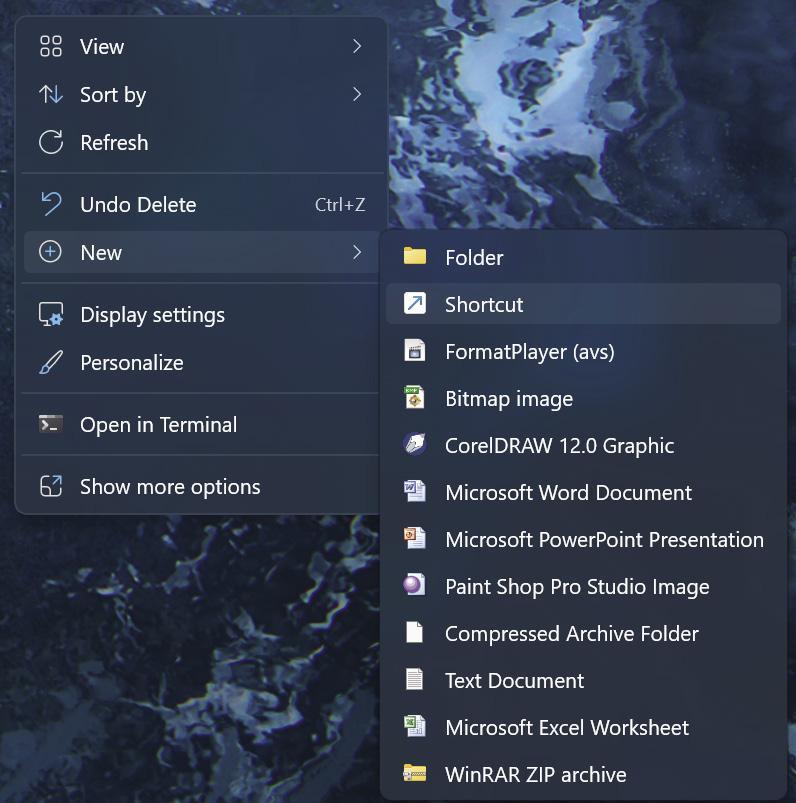This screenshot has width=796, height=803.
Task: Click the Paint Shop Pro sphere icon
Action: 414,585
